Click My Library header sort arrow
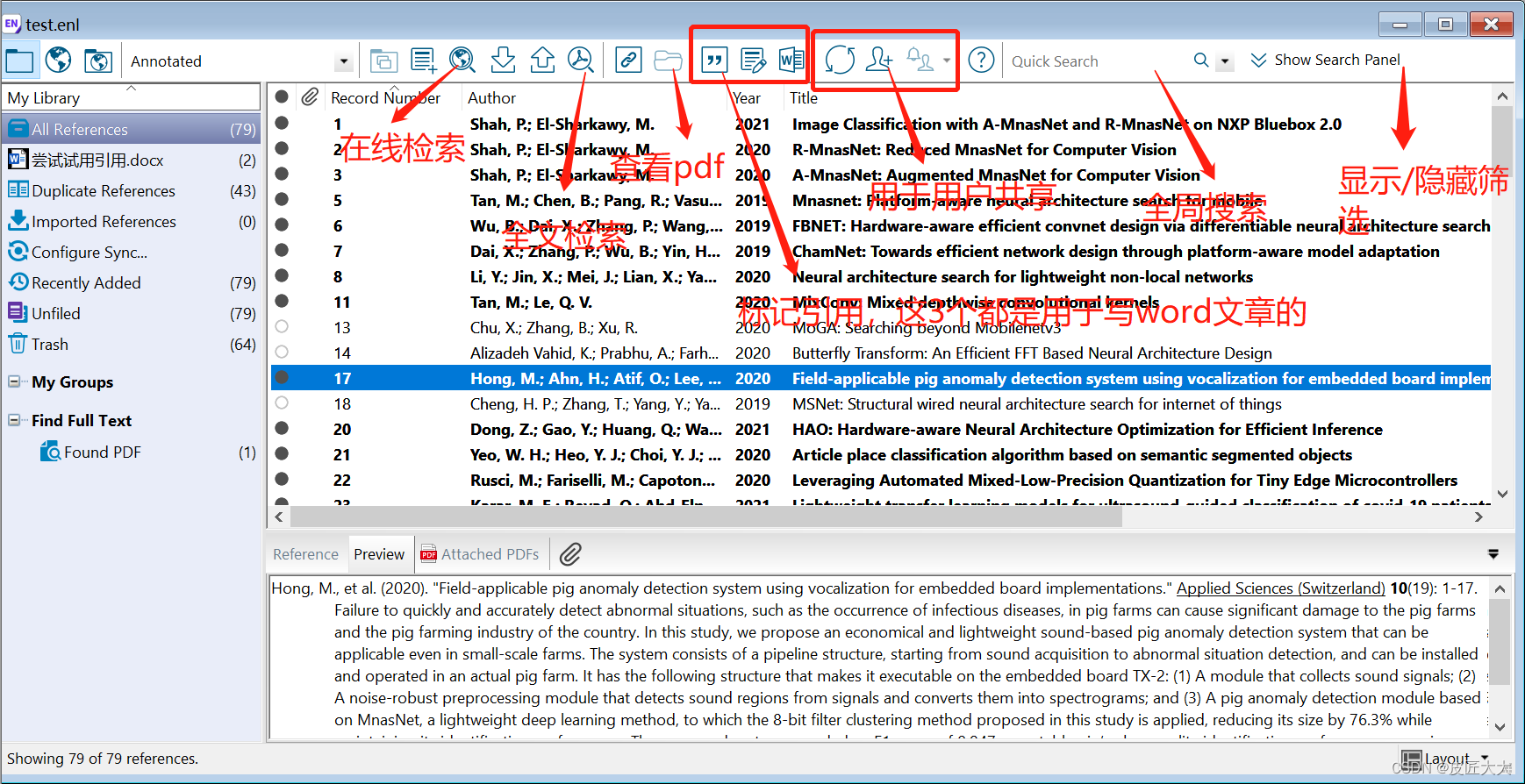The image size is (1525, 784). tap(132, 88)
